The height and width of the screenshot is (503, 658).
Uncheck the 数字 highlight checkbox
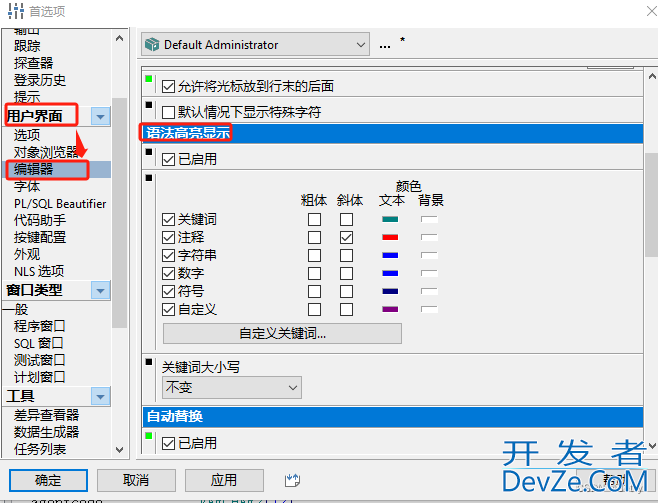[x=168, y=273]
